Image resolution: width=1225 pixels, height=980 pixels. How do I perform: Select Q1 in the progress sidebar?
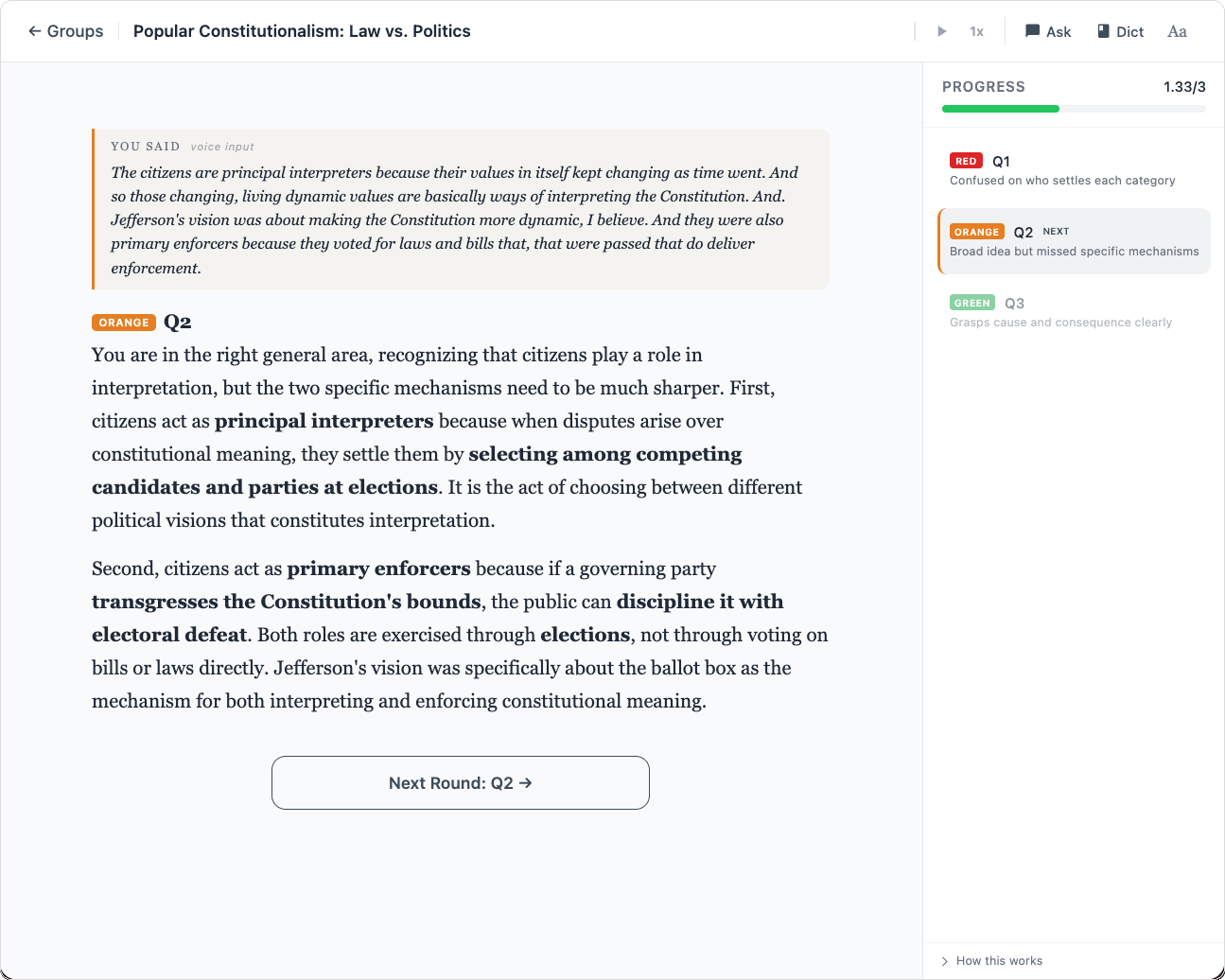tap(1059, 170)
